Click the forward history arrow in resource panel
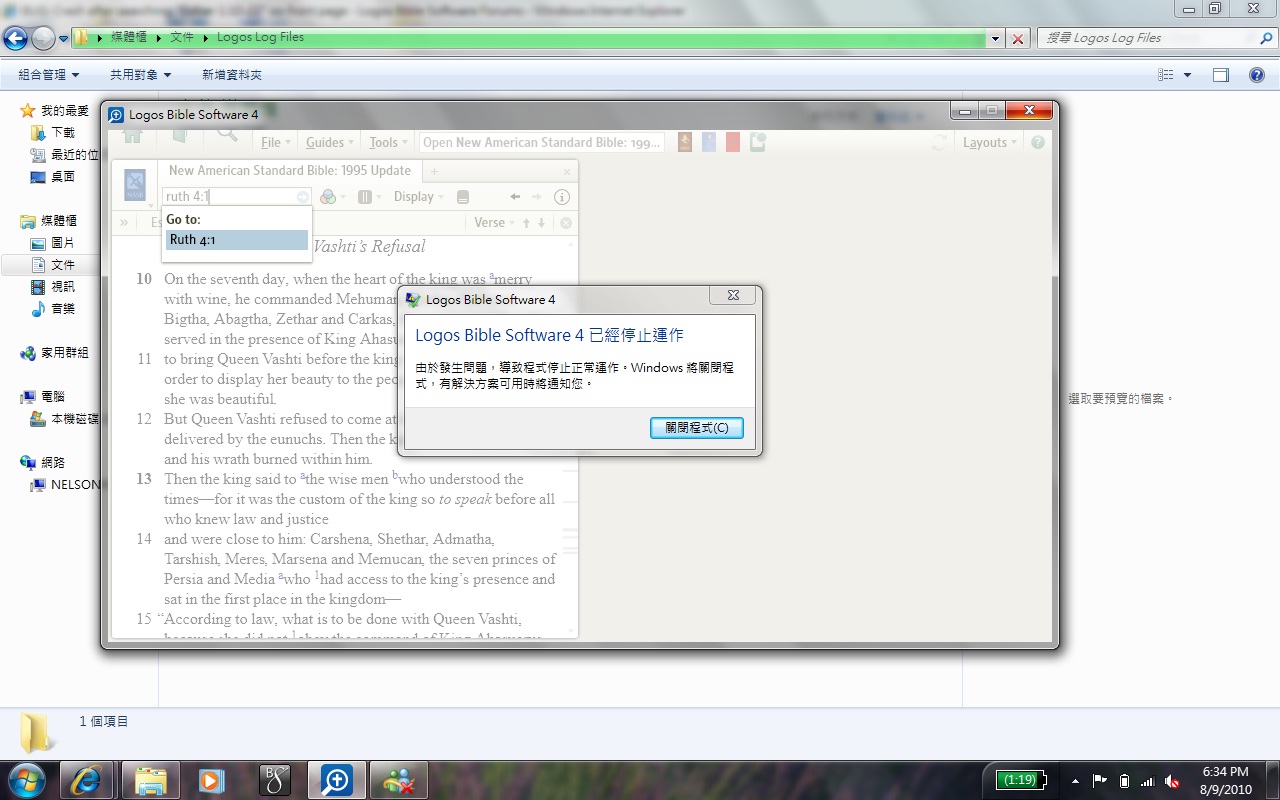 (x=537, y=197)
